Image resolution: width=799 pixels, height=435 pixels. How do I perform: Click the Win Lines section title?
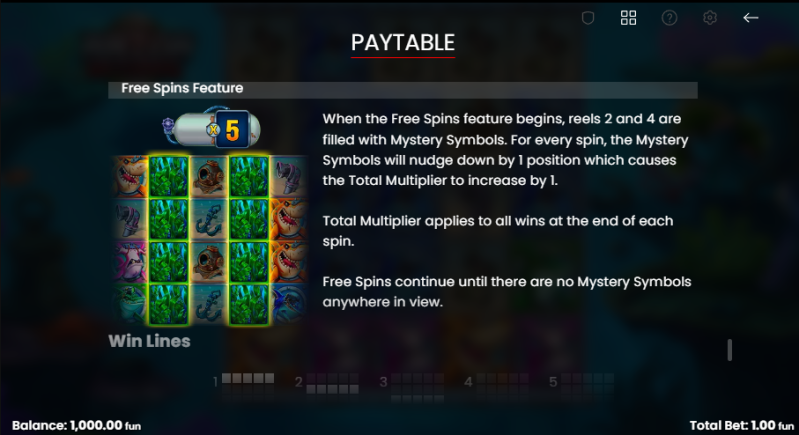coord(149,341)
